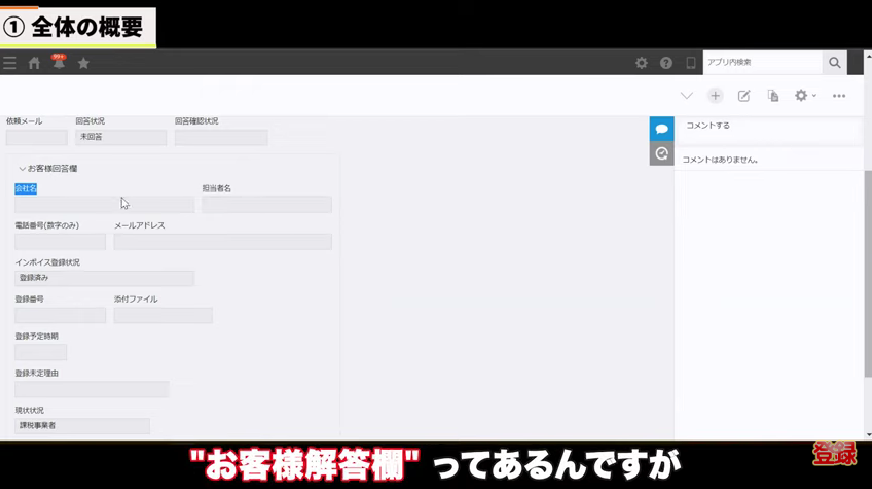
Task: Edit the record with pencil icon
Action: pyautogui.click(x=744, y=96)
